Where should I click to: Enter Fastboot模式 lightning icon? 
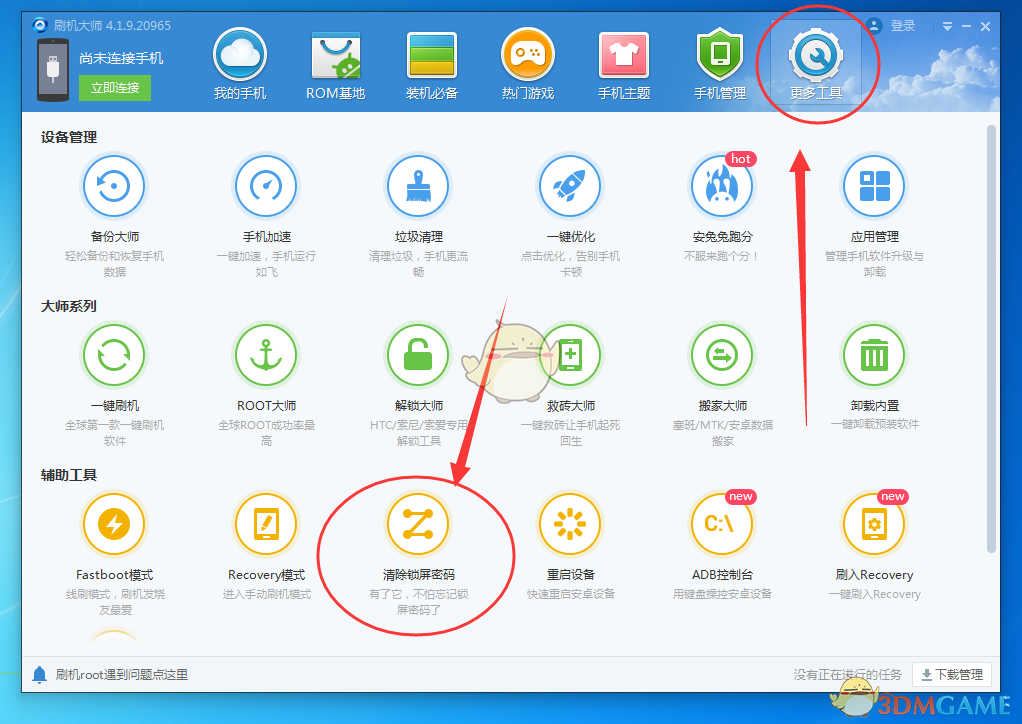pos(114,524)
